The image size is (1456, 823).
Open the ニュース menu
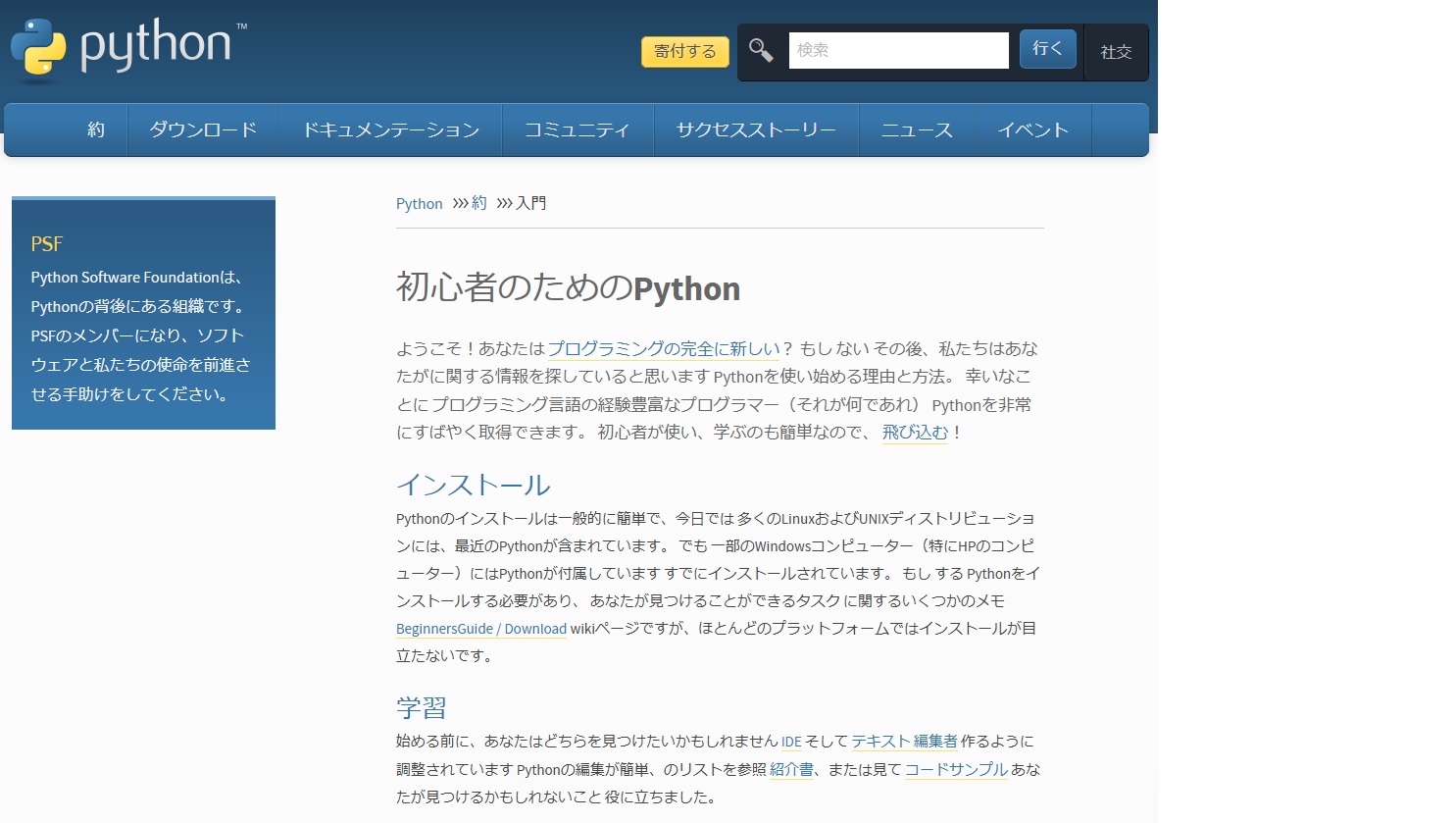pyautogui.click(x=917, y=129)
